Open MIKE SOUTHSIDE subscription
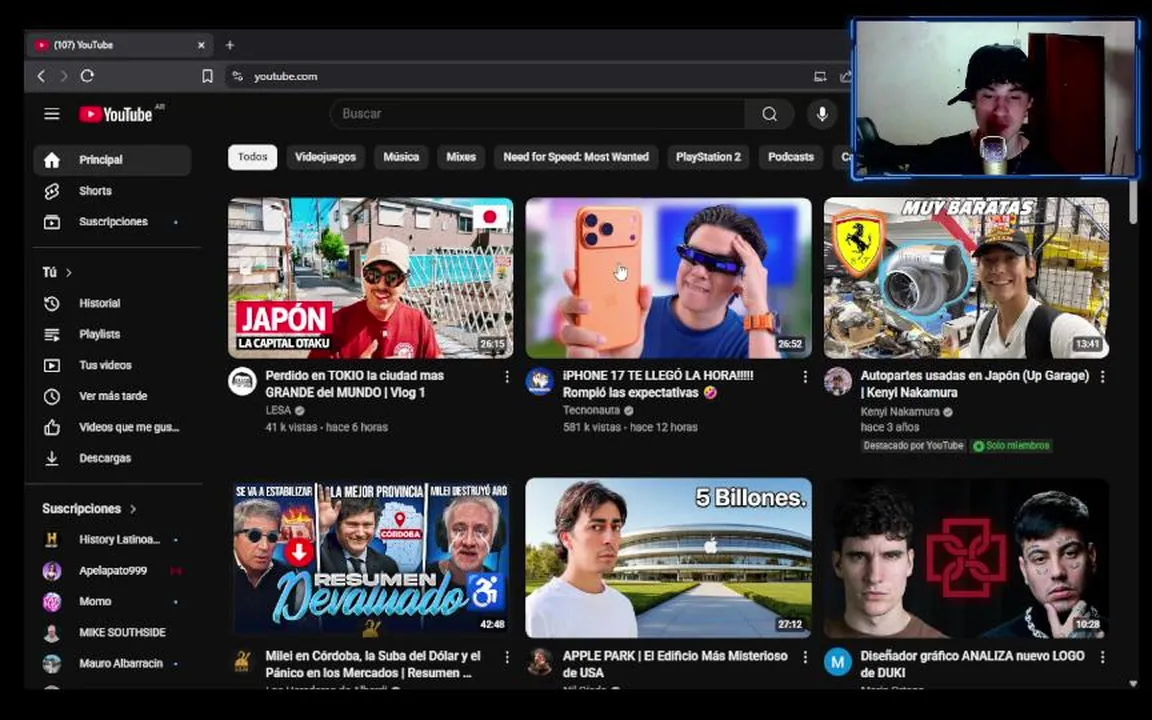Image resolution: width=1152 pixels, height=720 pixels. (112, 632)
